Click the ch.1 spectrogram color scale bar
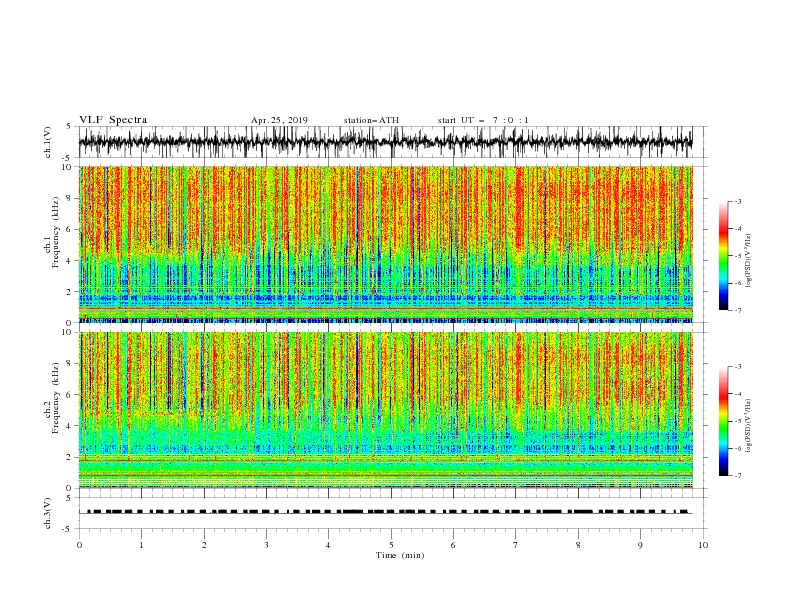This screenshot has width=792, height=612. [724, 256]
